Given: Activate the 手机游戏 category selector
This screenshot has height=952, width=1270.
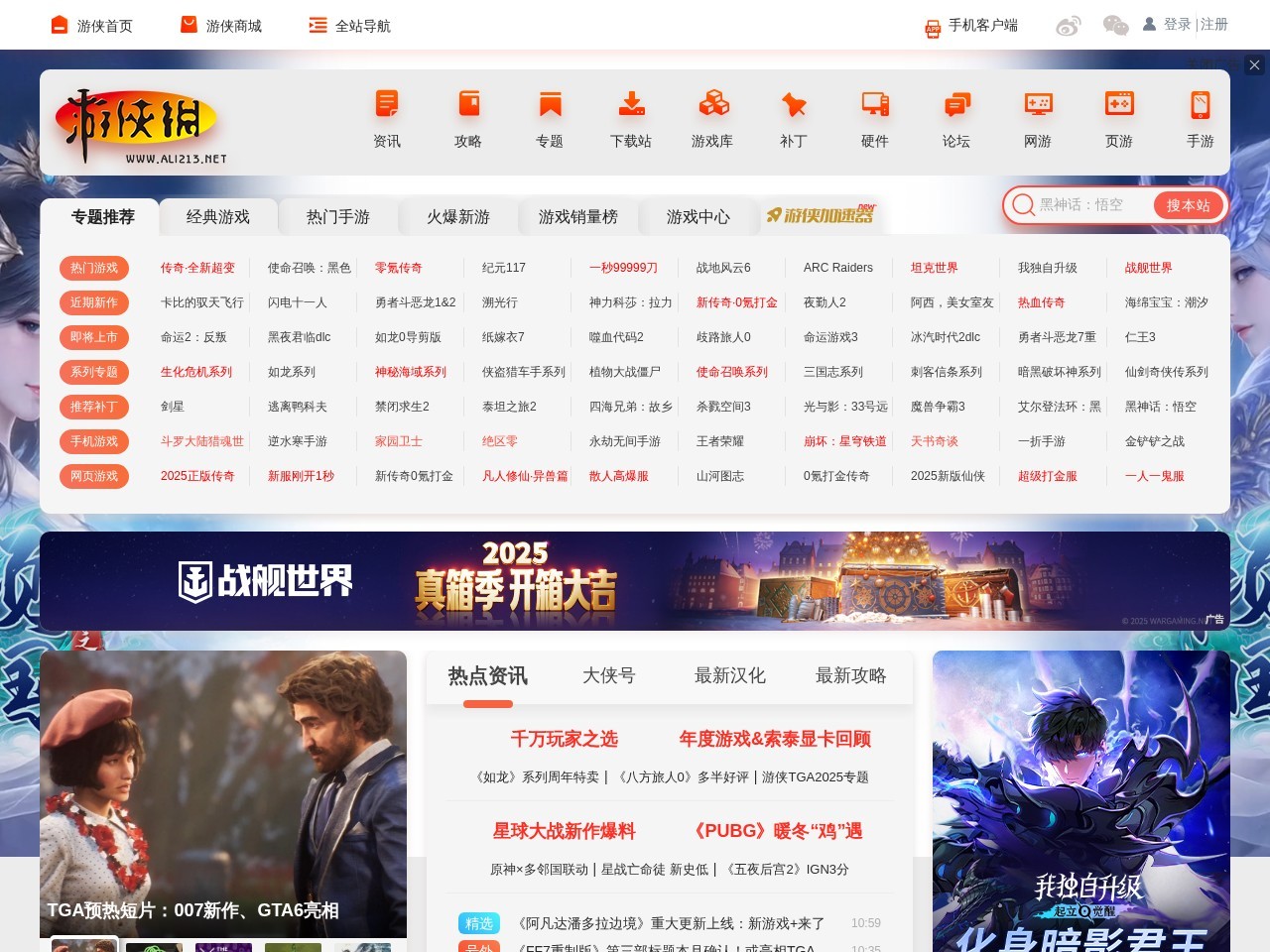Looking at the screenshot, I should (x=94, y=441).
